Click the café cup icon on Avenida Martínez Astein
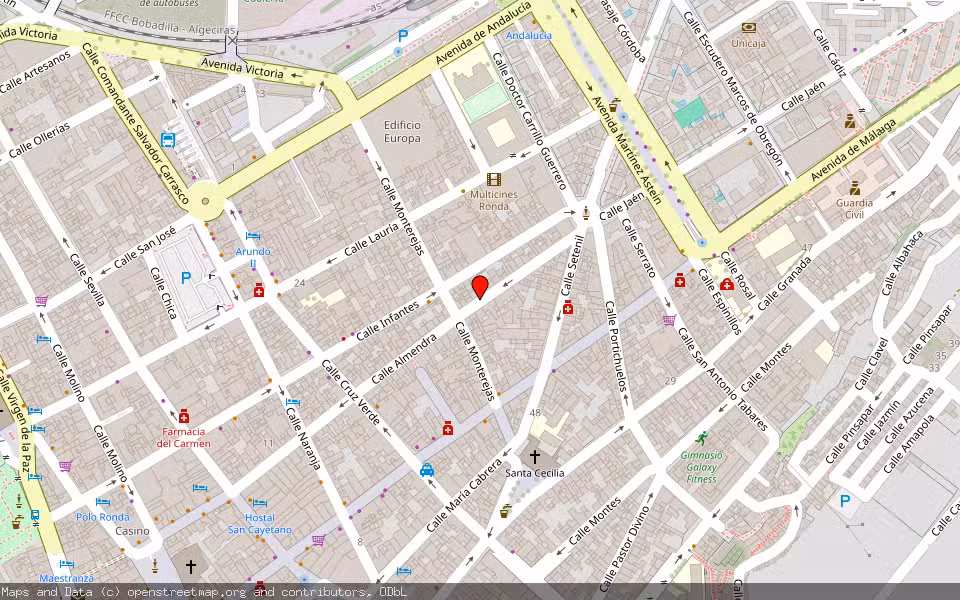960x600 pixels. pyautogui.click(x=613, y=106)
